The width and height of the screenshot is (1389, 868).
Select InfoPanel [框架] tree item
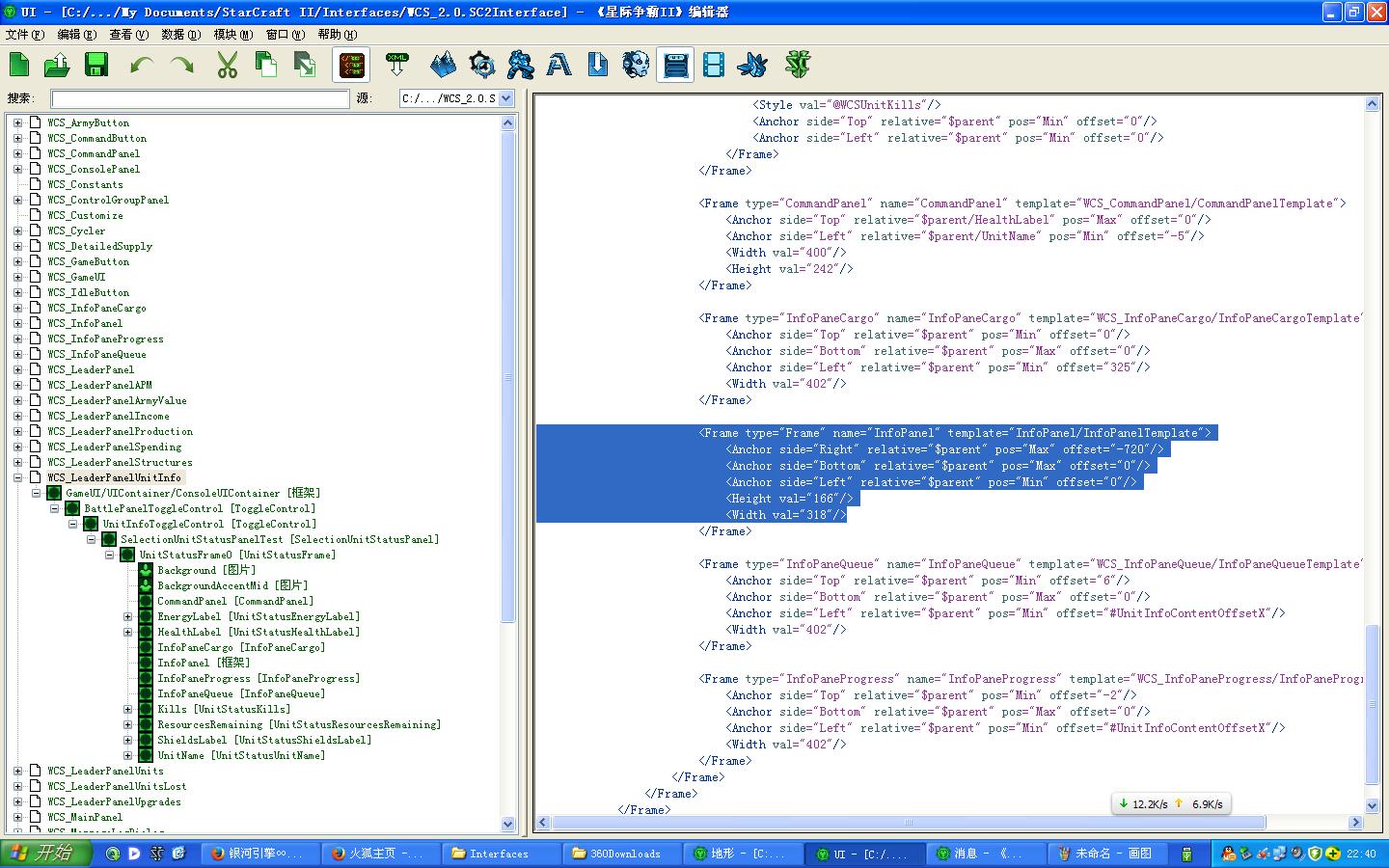(x=204, y=663)
